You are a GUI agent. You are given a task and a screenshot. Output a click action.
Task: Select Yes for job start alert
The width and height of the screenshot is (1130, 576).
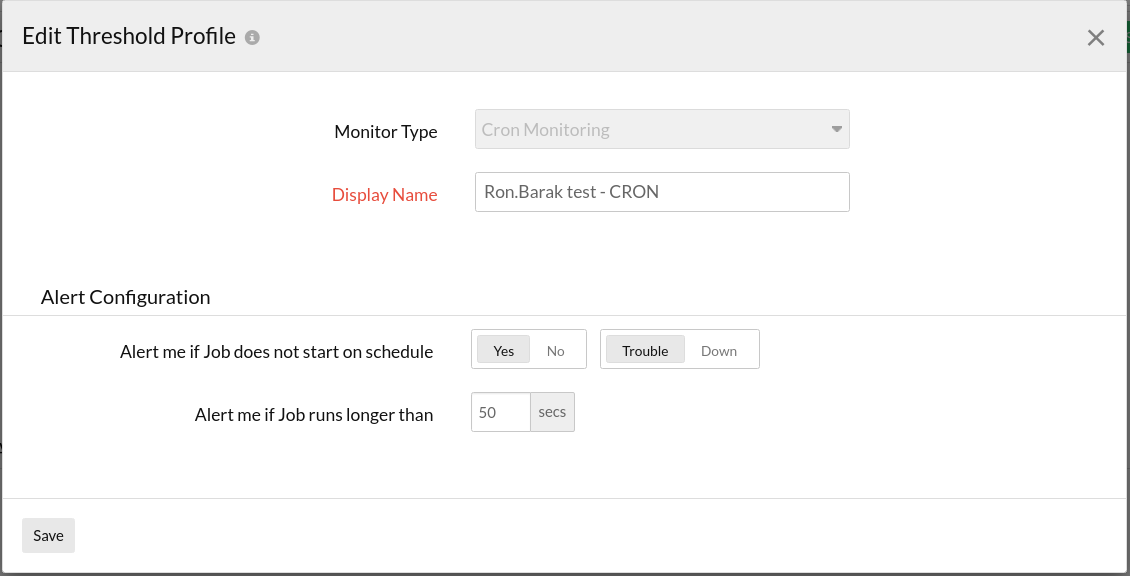[x=504, y=350]
